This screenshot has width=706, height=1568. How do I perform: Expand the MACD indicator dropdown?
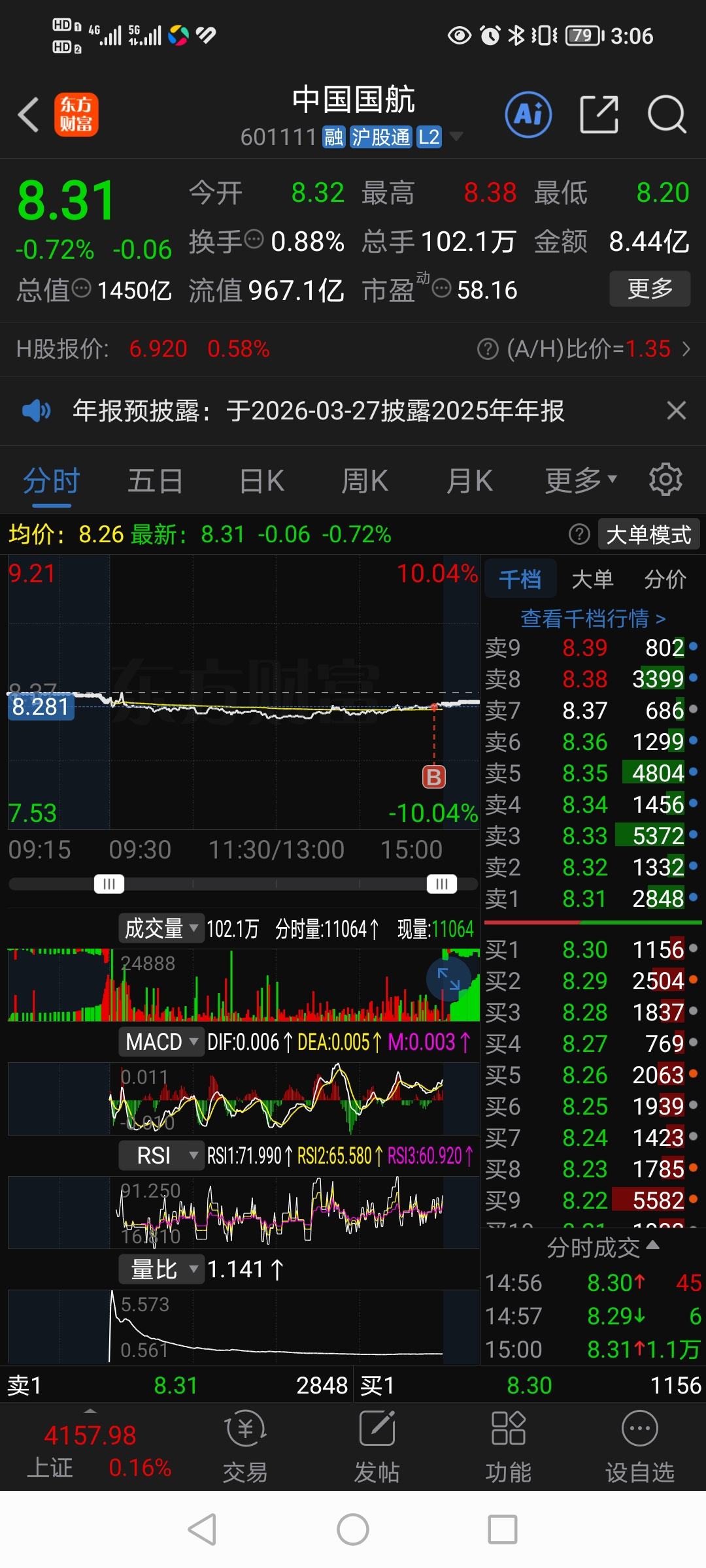161,1042
